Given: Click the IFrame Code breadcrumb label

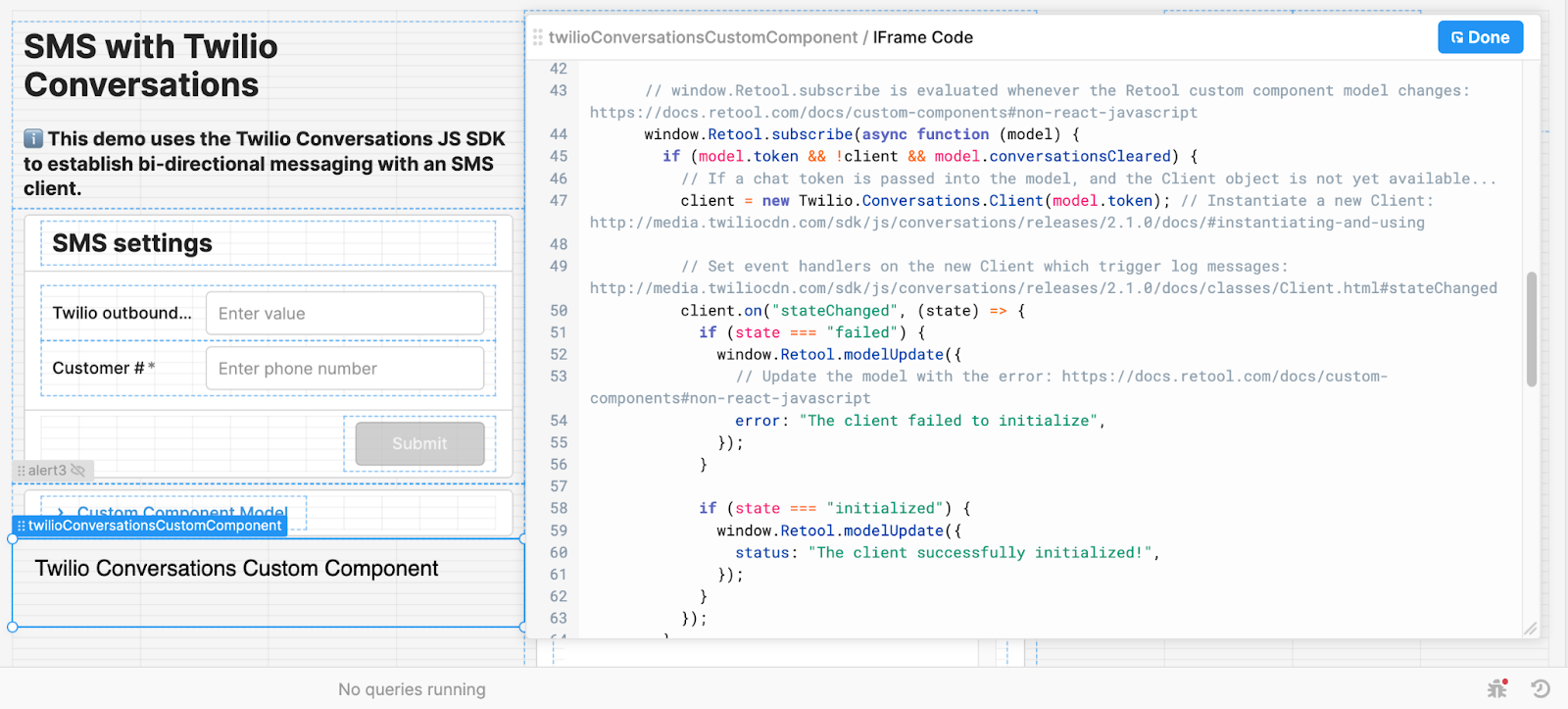Looking at the screenshot, I should point(923,37).
